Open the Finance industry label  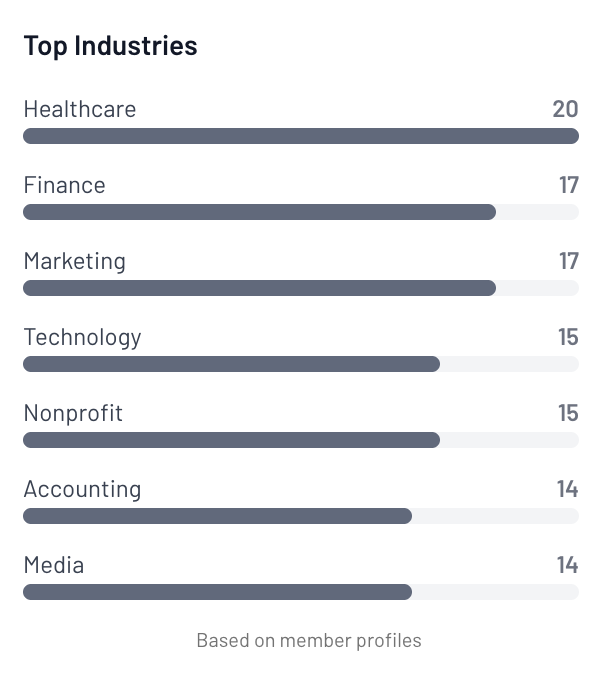[64, 185]
